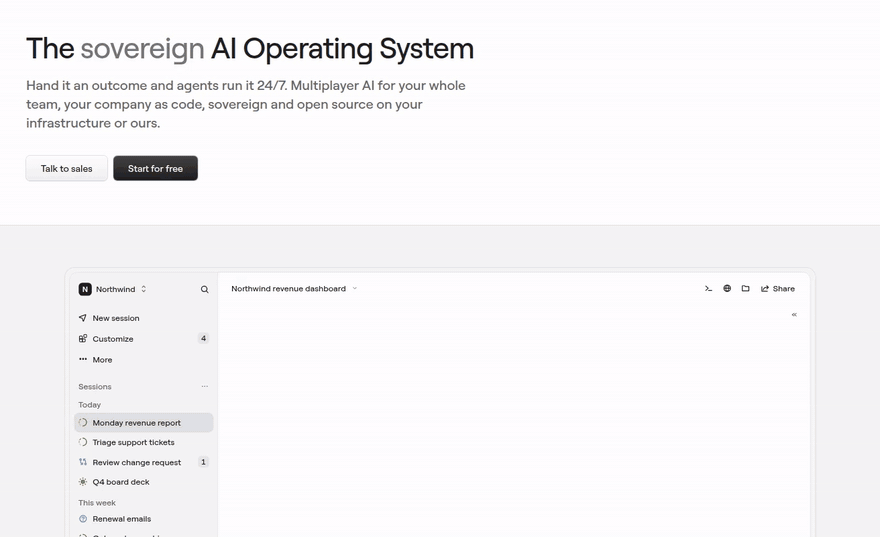The height and width of the screenshot is (537, 880).
Task: Click the Review change request pull-request icon
Action: point(82,462)
